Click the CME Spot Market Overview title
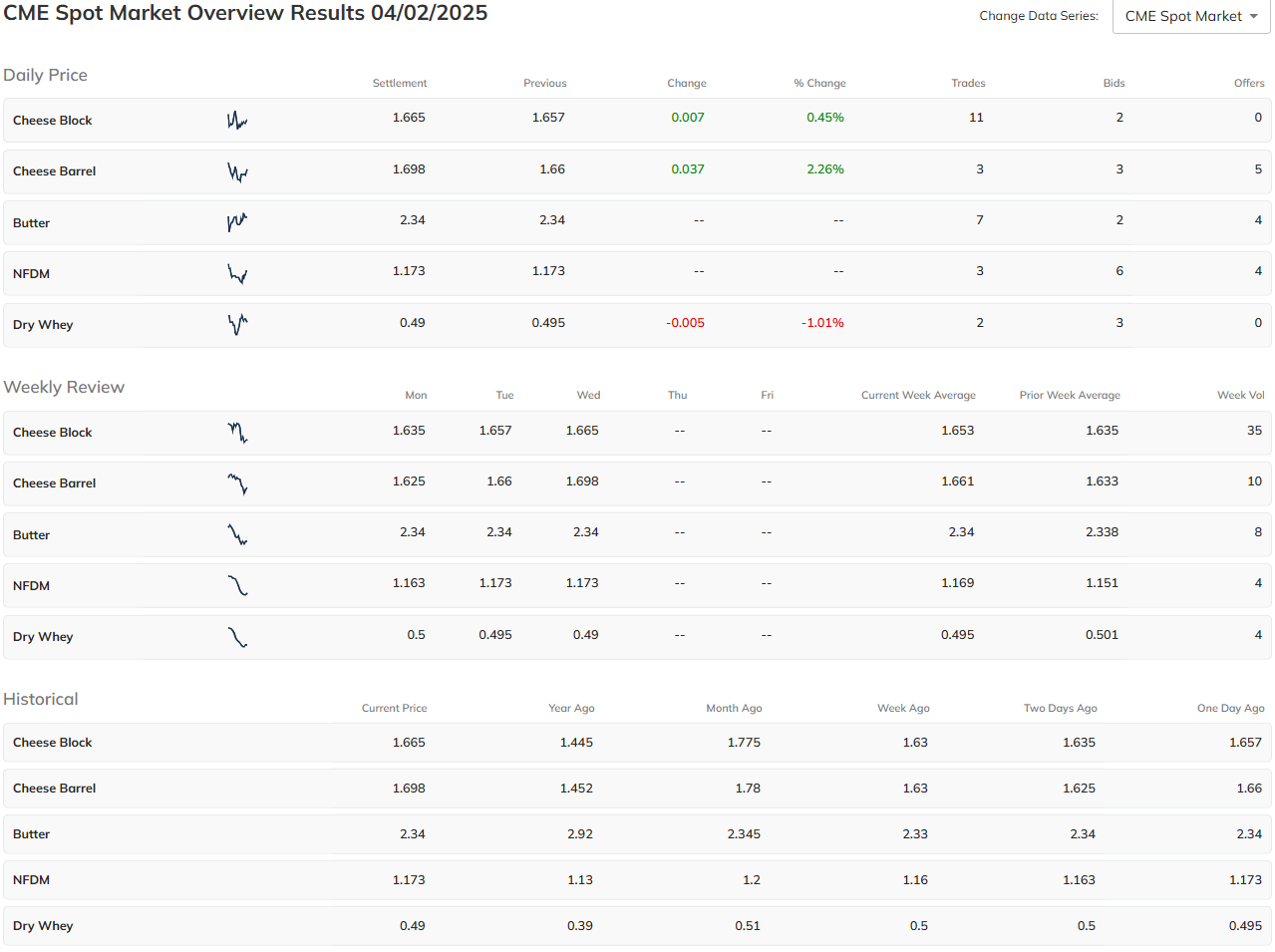 pos(245,13)
